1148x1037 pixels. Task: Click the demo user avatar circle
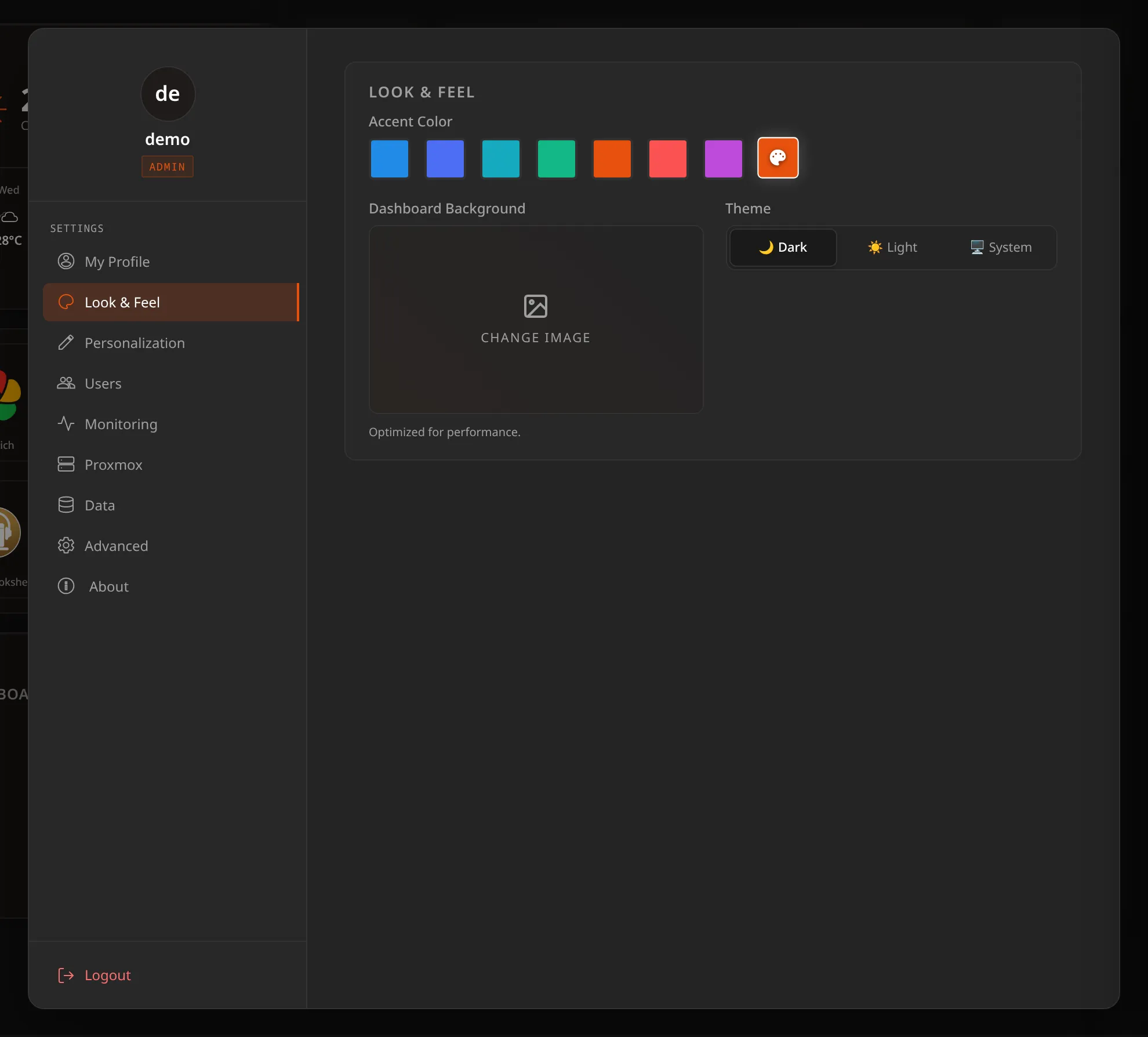168,94
